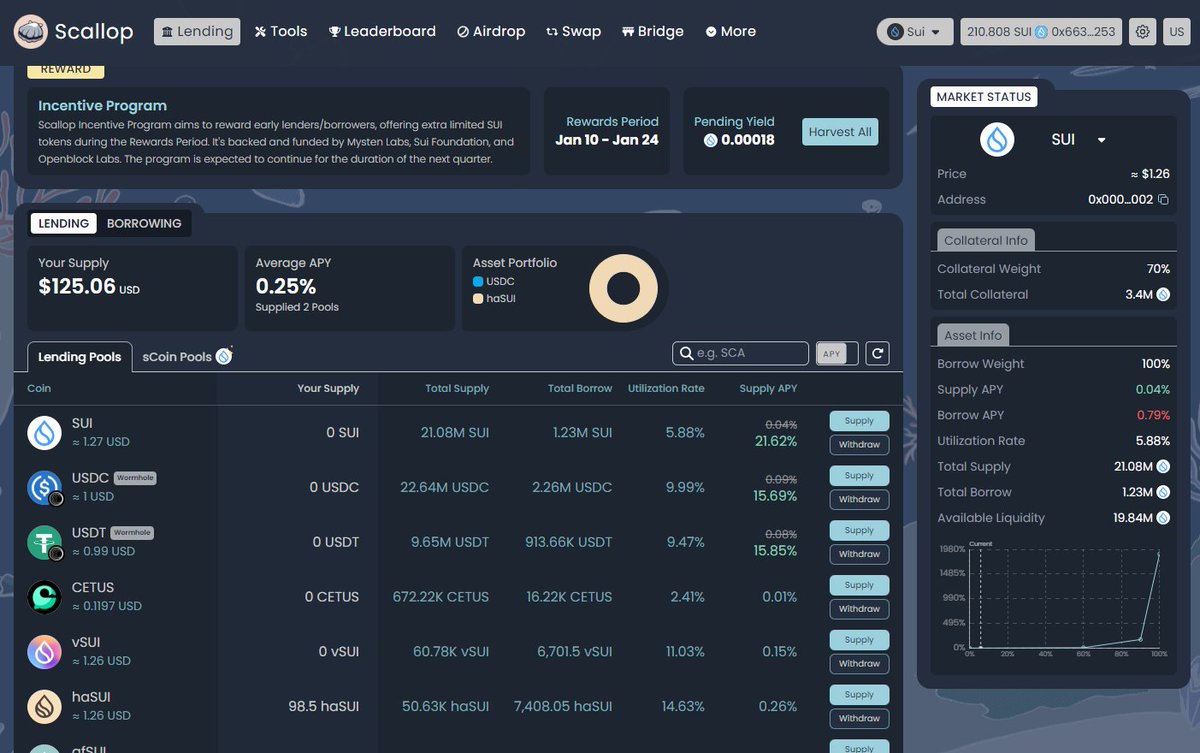Harvest All pending yield
The image size is (1200, 753).
pos(840,132)
